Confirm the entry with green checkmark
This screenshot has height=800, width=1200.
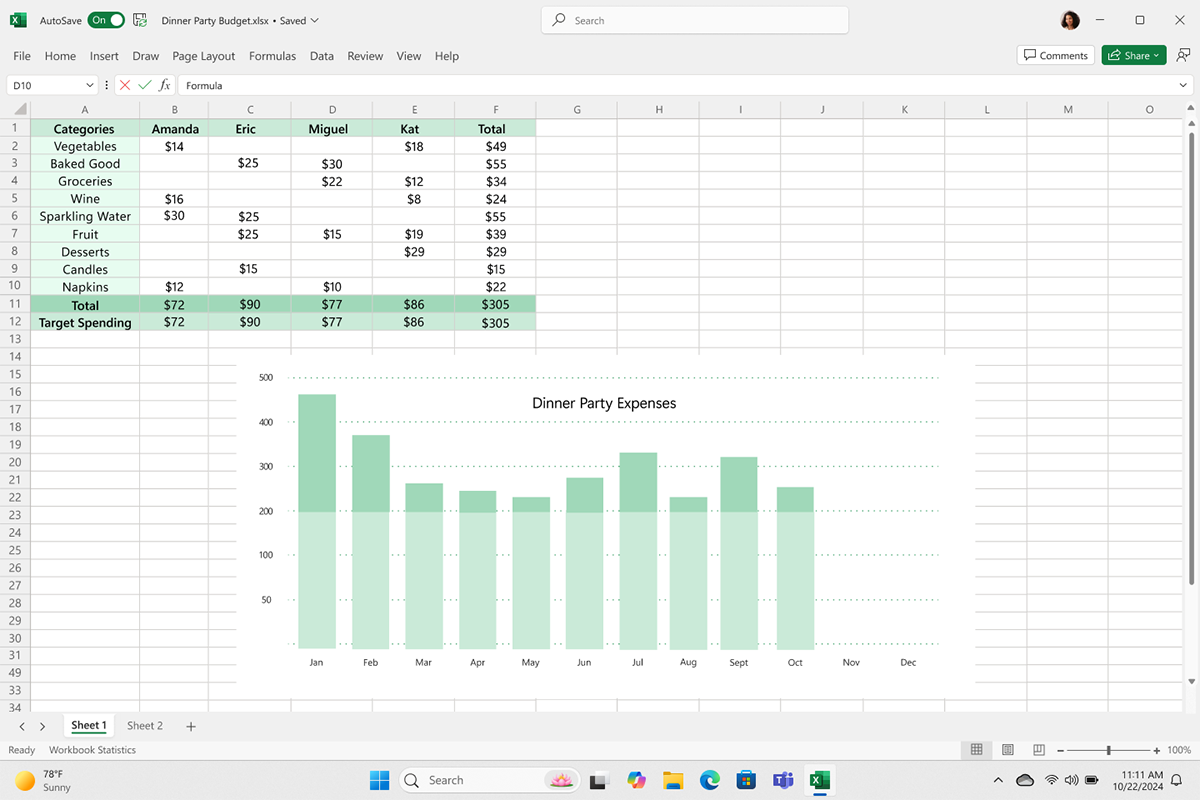pyautogui.click(x=145, y=86)
